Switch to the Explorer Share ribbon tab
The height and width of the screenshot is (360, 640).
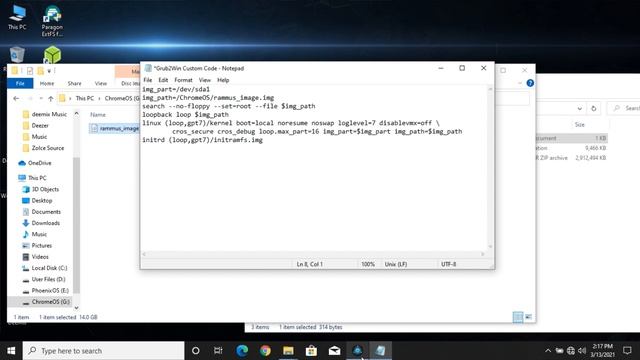click(x=74, y=83)
